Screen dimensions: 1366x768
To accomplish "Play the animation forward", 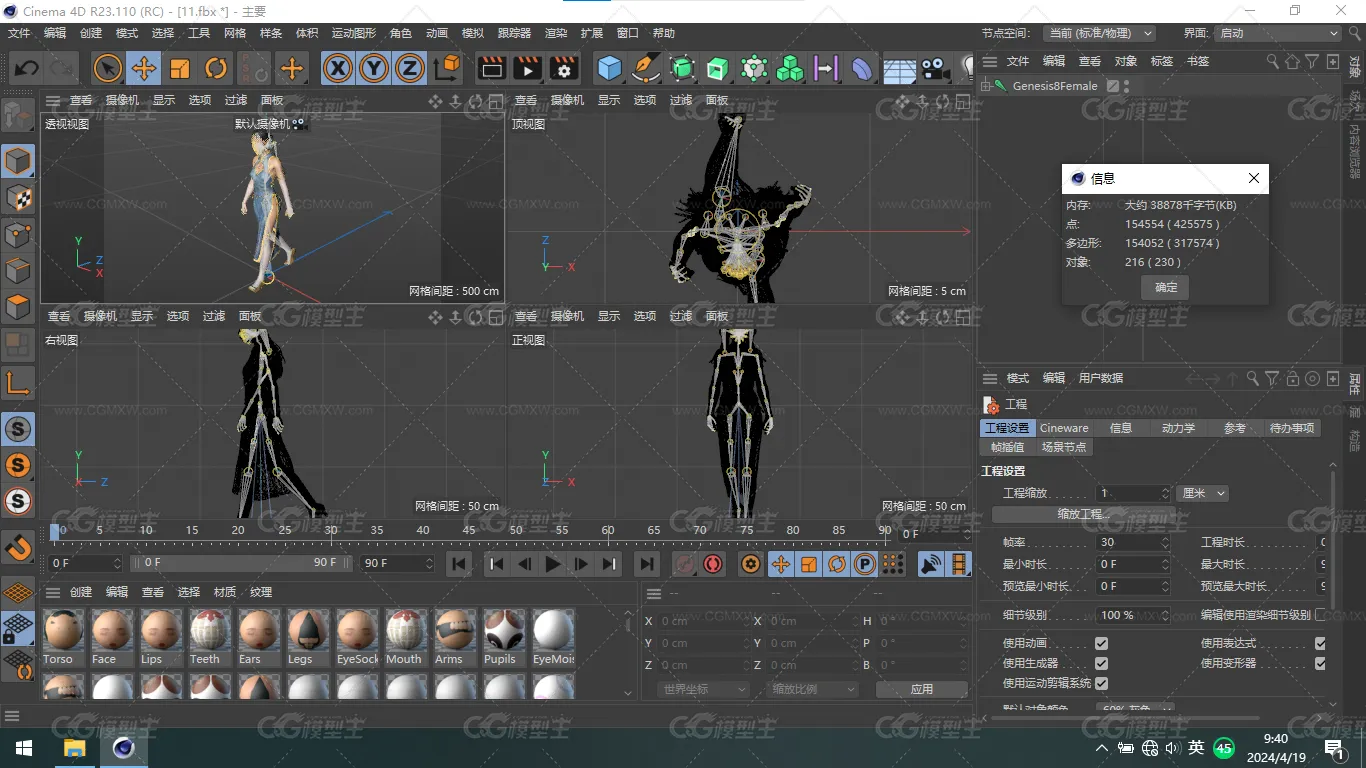I will 553,564.
